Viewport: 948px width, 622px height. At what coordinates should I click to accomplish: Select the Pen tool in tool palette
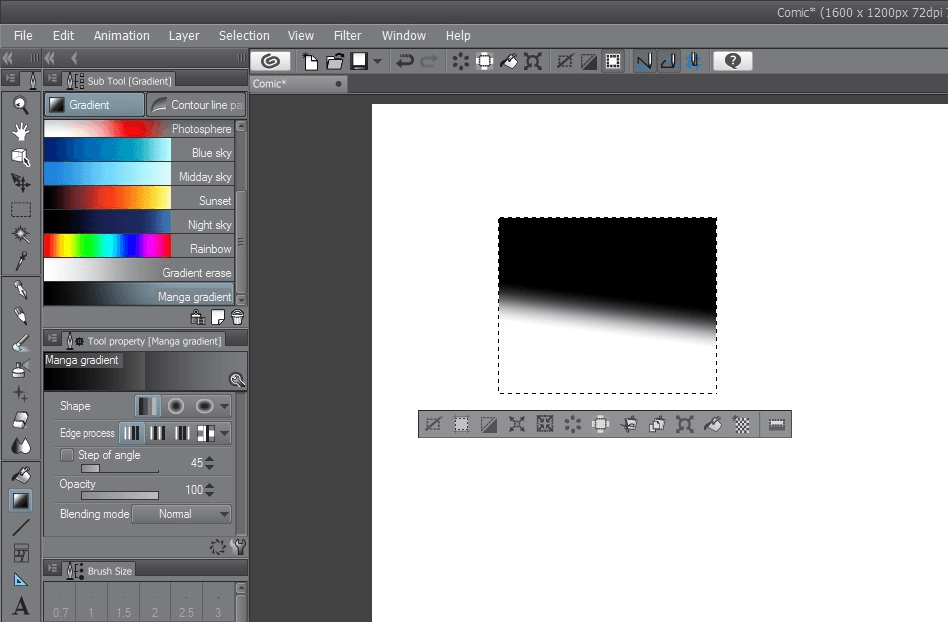coord(21,290)
